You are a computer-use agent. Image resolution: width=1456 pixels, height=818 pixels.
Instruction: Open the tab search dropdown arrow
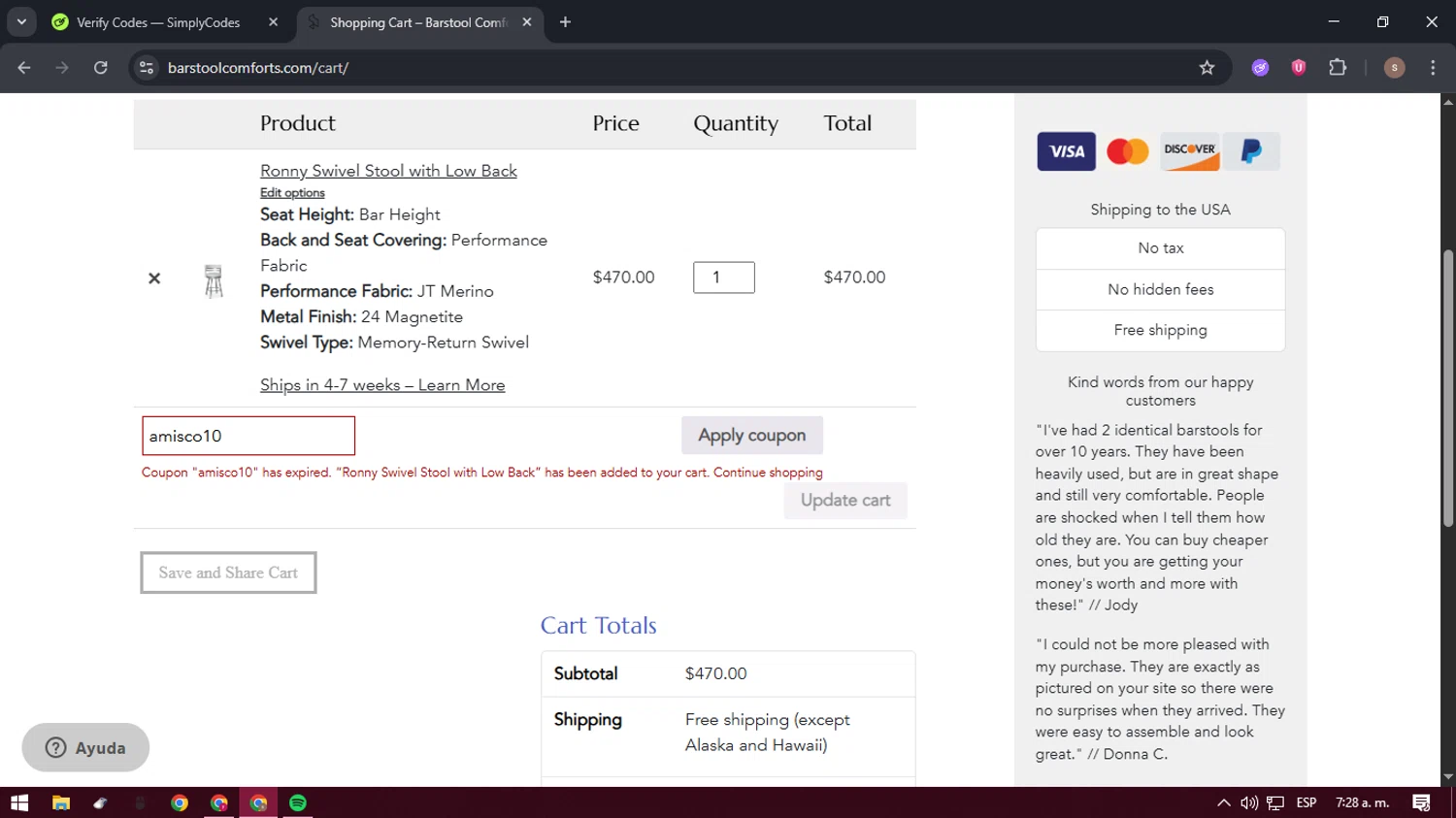click(x=21, y=22)
